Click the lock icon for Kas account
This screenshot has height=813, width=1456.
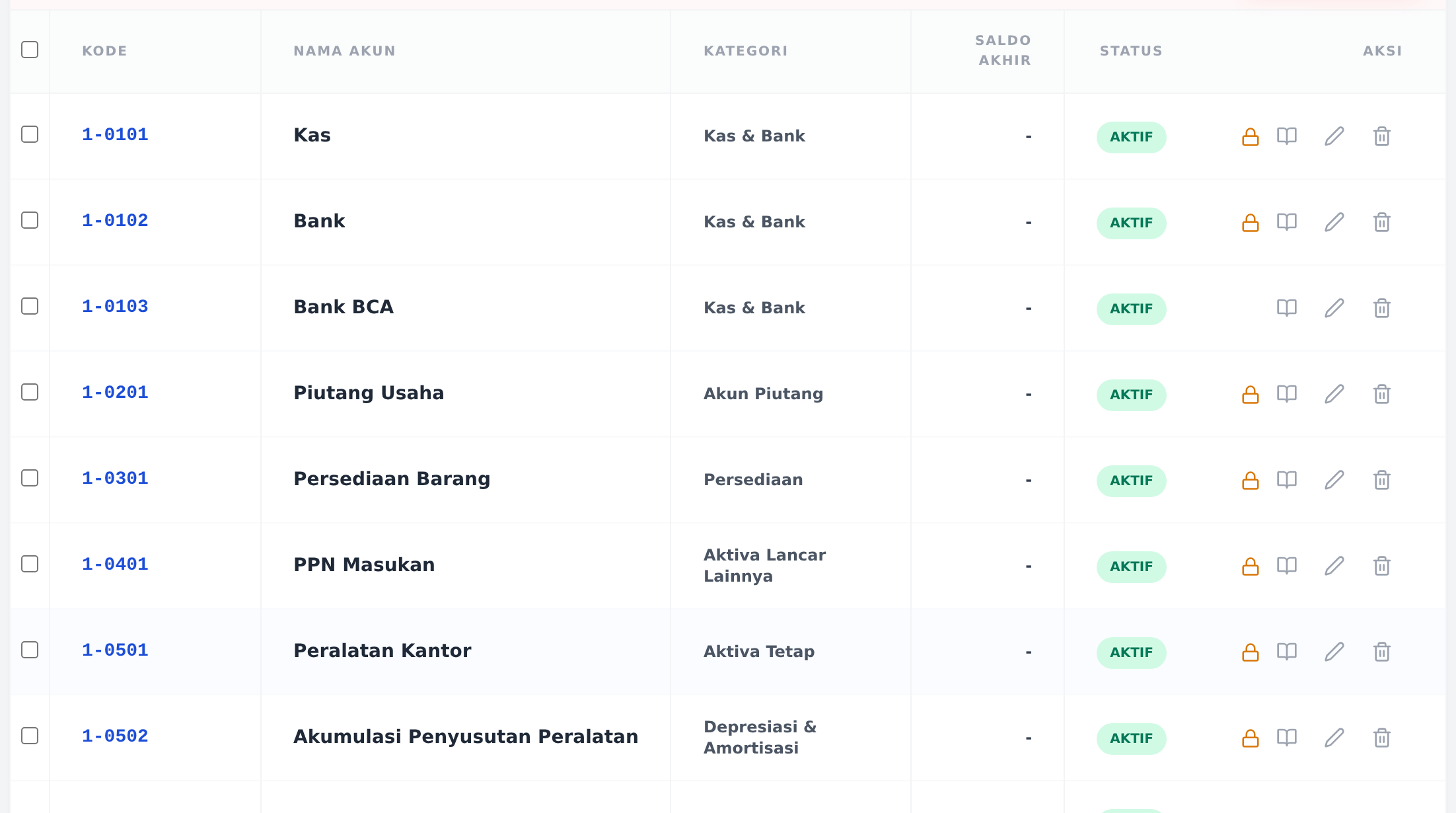[1250, 137]
